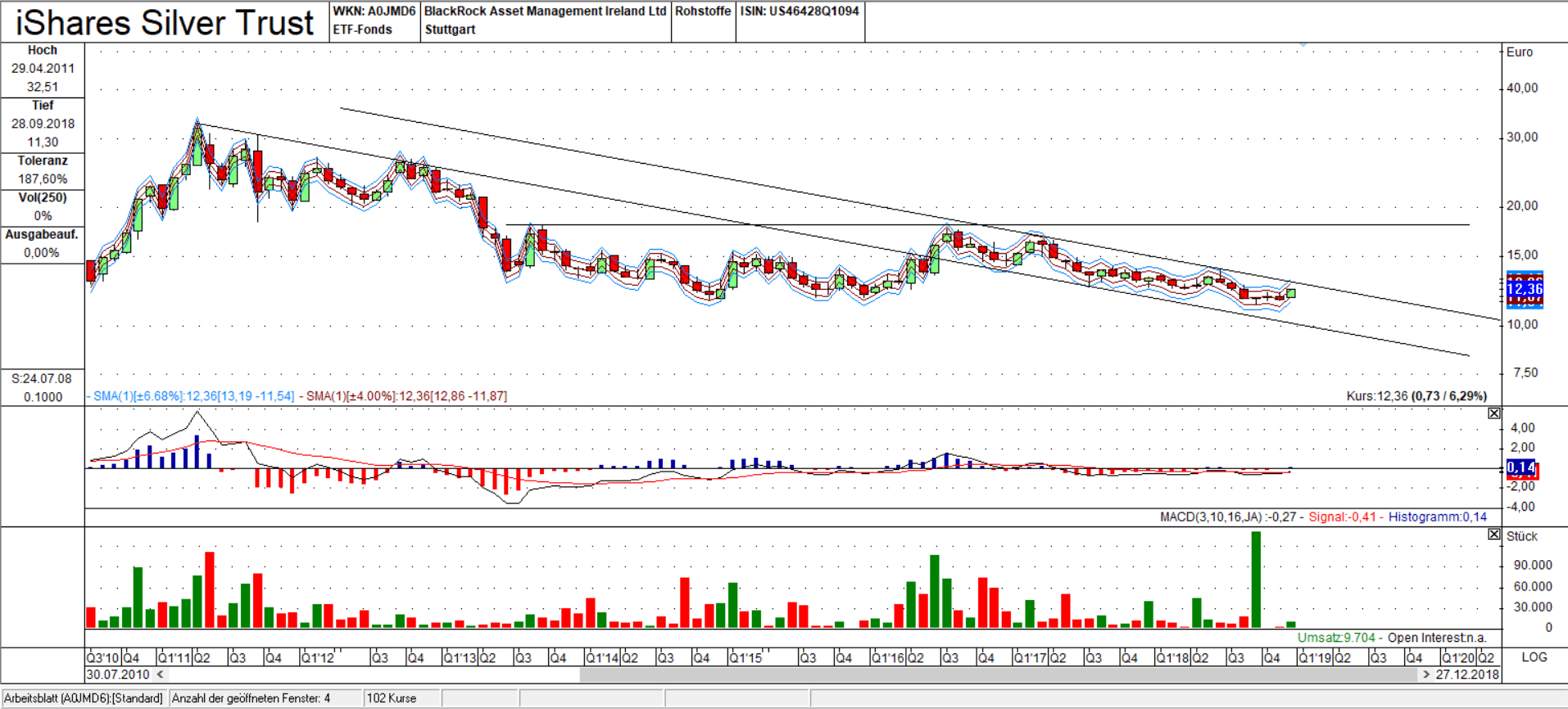Click the Vol(250) value 0%

(x=43, y=215)
